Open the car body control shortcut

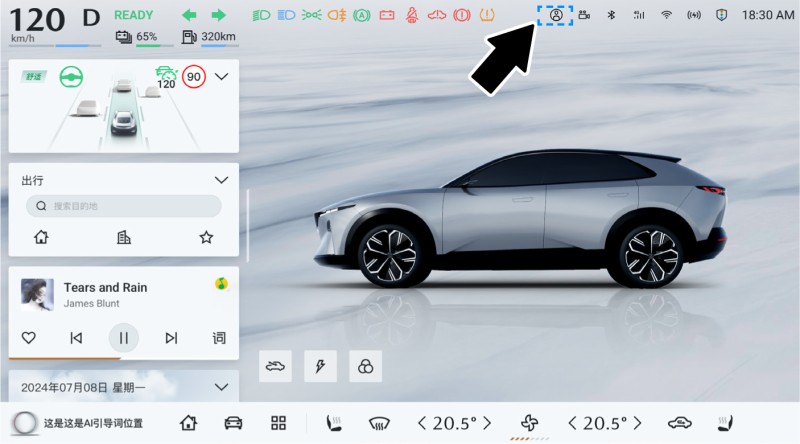click(276, 366)
